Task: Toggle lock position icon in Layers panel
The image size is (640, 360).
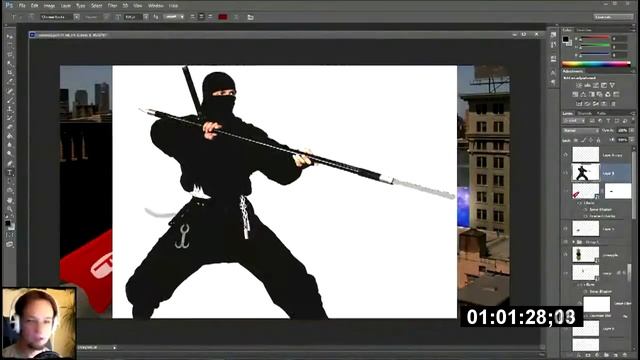Action: (x=591, y=140)
